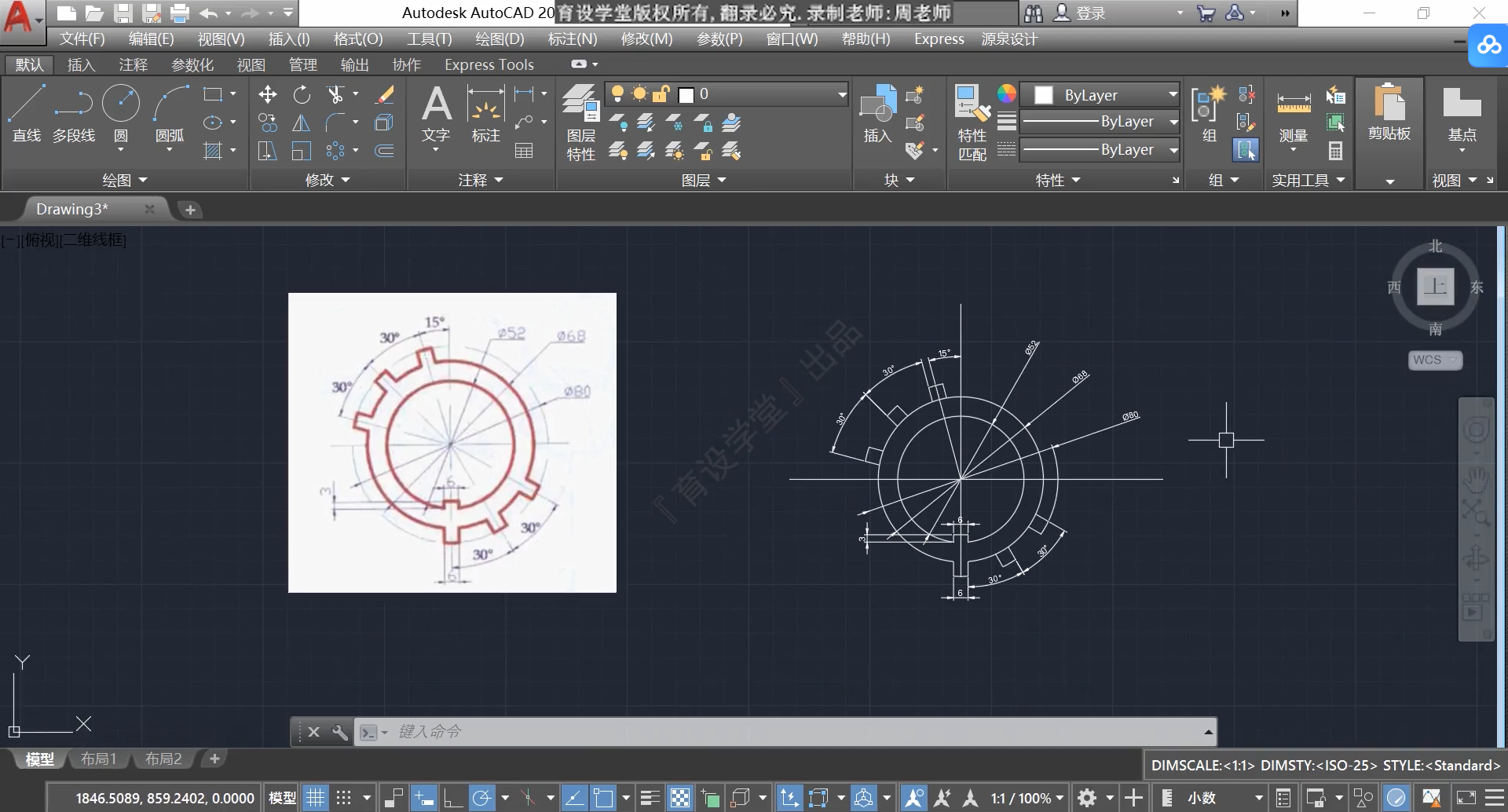Click the 模型 model space status button
The height and width of the screenshot is (812, 1508).
click(283, 799)
